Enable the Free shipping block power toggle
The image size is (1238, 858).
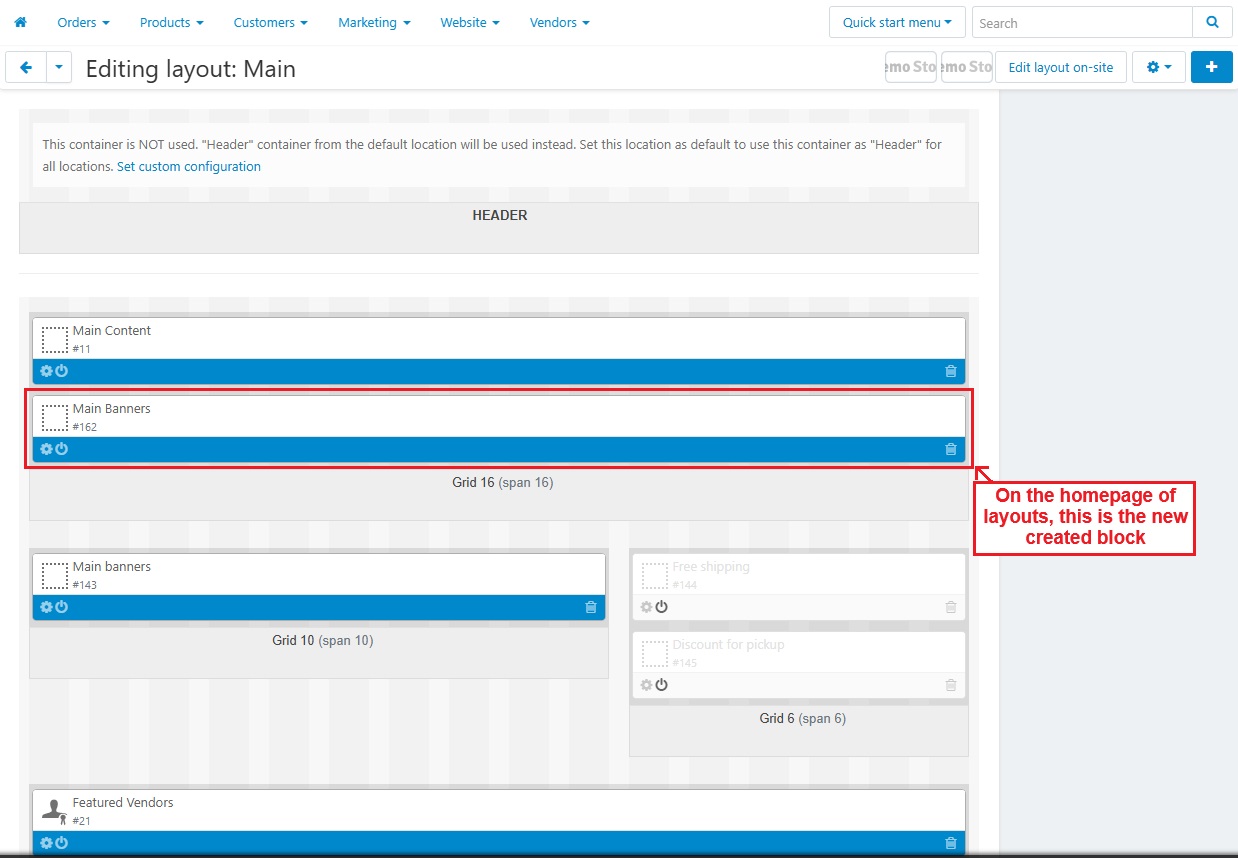point(661,607)
